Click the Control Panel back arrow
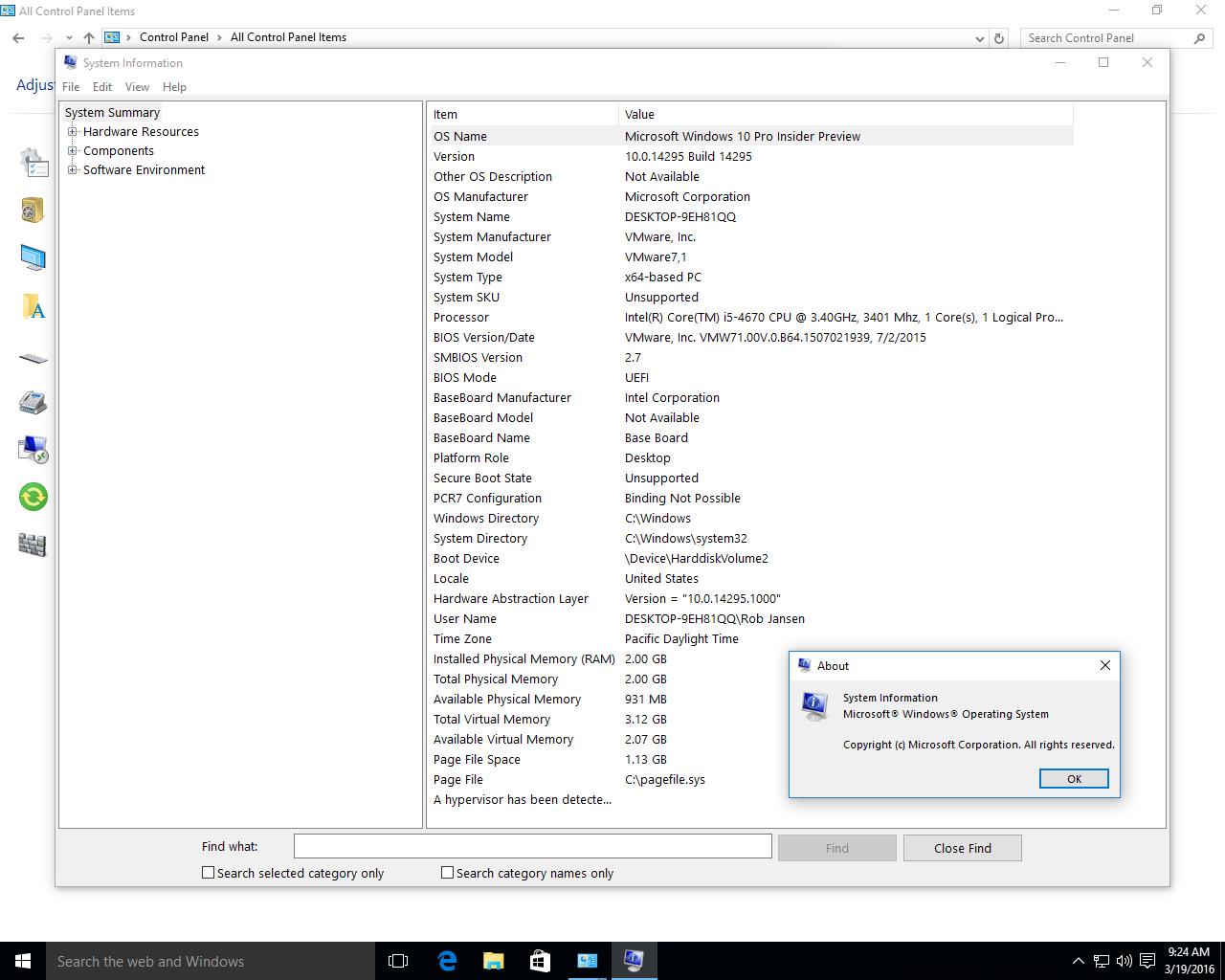This screenshot has width=1225, height=980. point(18,37)
